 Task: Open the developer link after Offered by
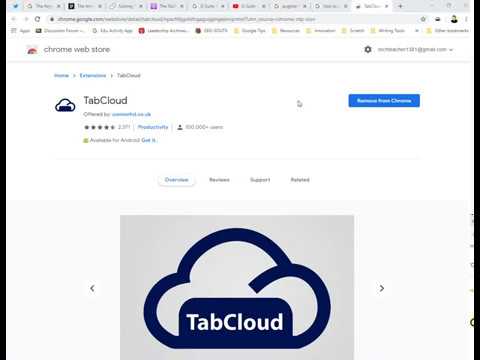click(x=131, y=114)
